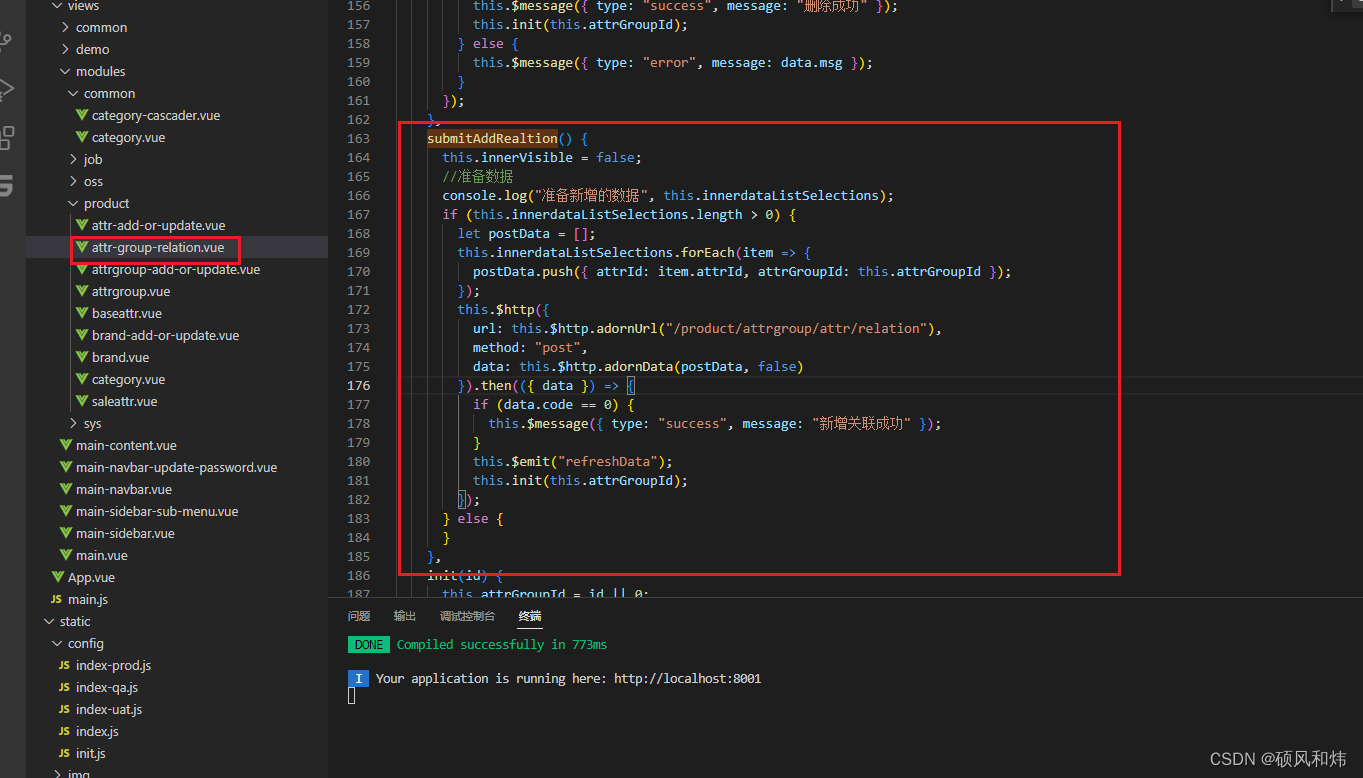Open file saleattr.vue

point(125,402)
